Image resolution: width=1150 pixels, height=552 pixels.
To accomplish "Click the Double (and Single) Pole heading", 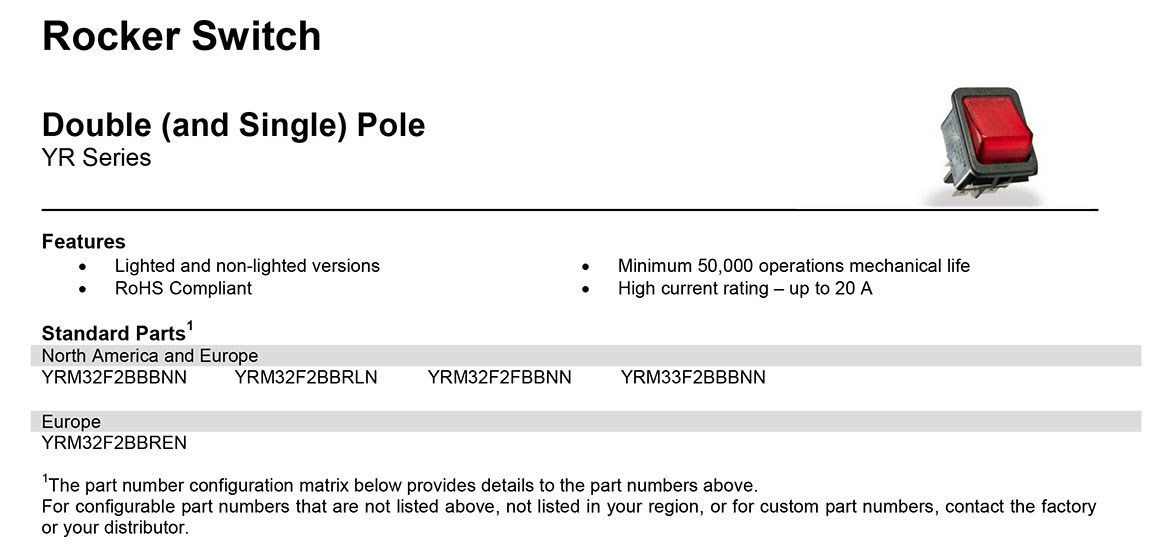I will (233, 125).
